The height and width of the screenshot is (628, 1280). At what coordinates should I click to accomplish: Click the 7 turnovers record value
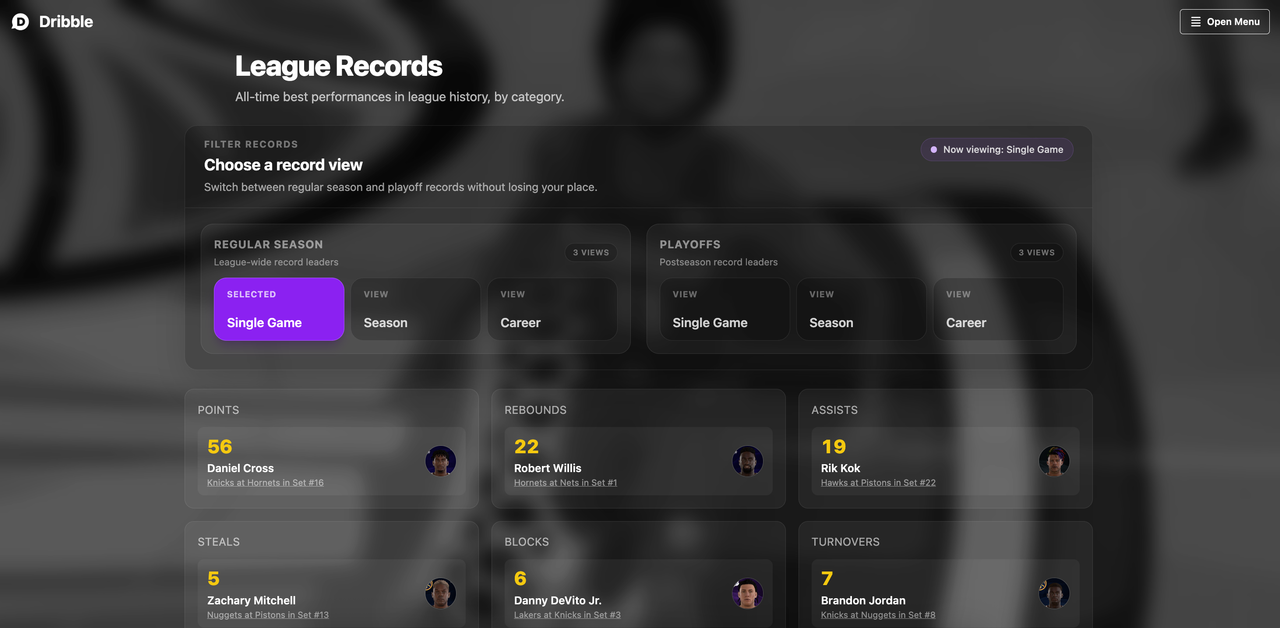(827, 579)
